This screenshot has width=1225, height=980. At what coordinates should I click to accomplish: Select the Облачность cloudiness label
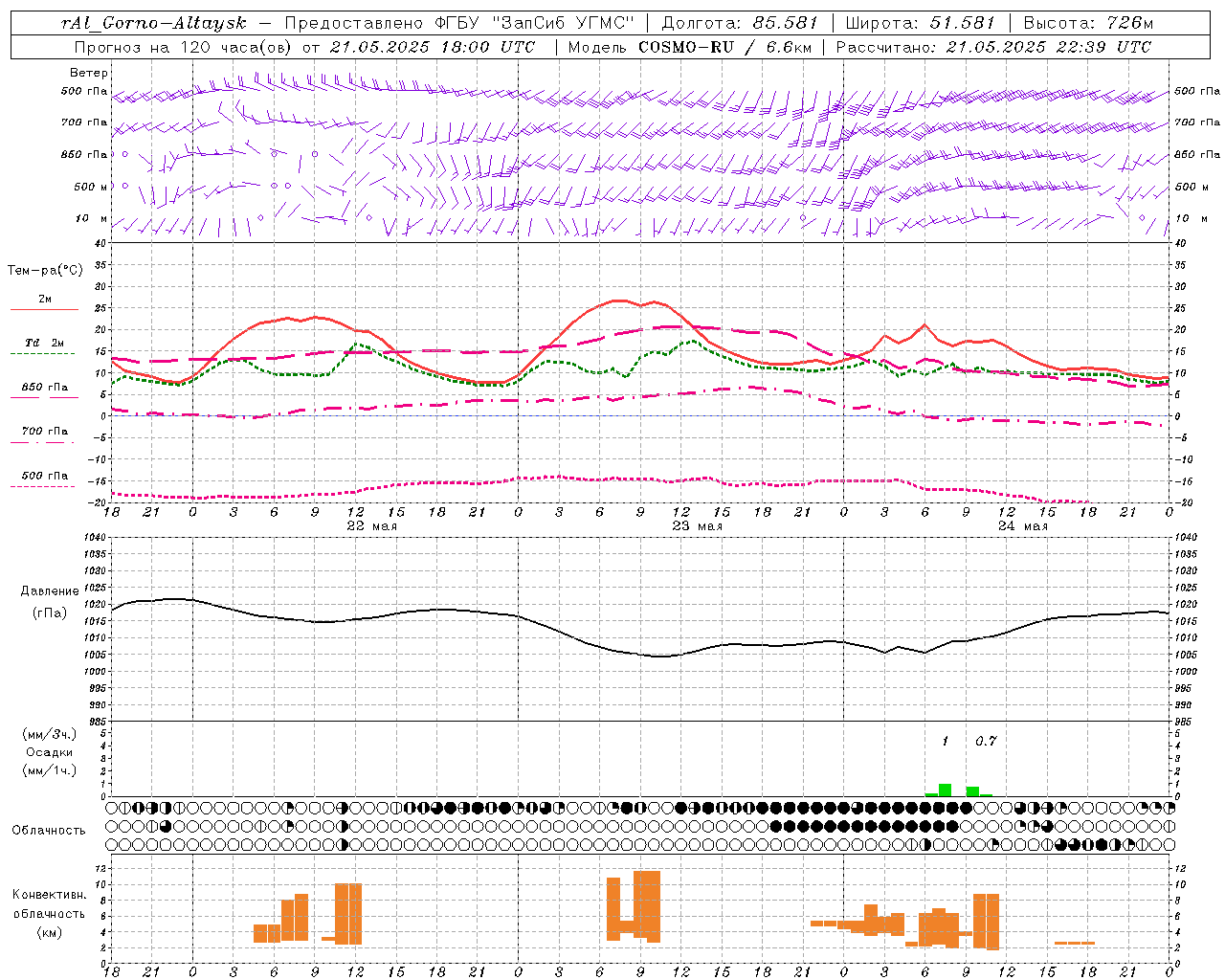click(x=49, y=830)
